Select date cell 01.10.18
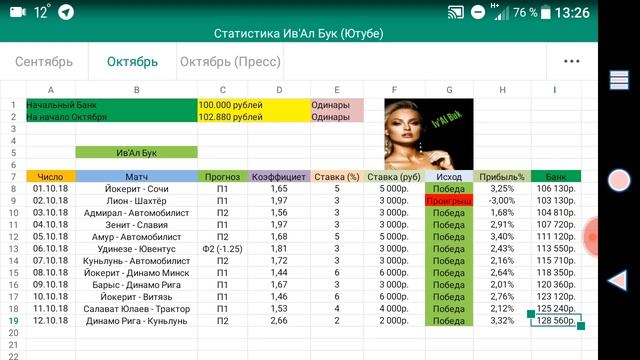 (x=51, y=189)
